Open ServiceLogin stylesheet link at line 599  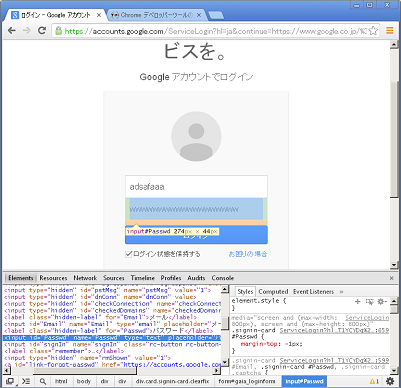tap(334, 360)
